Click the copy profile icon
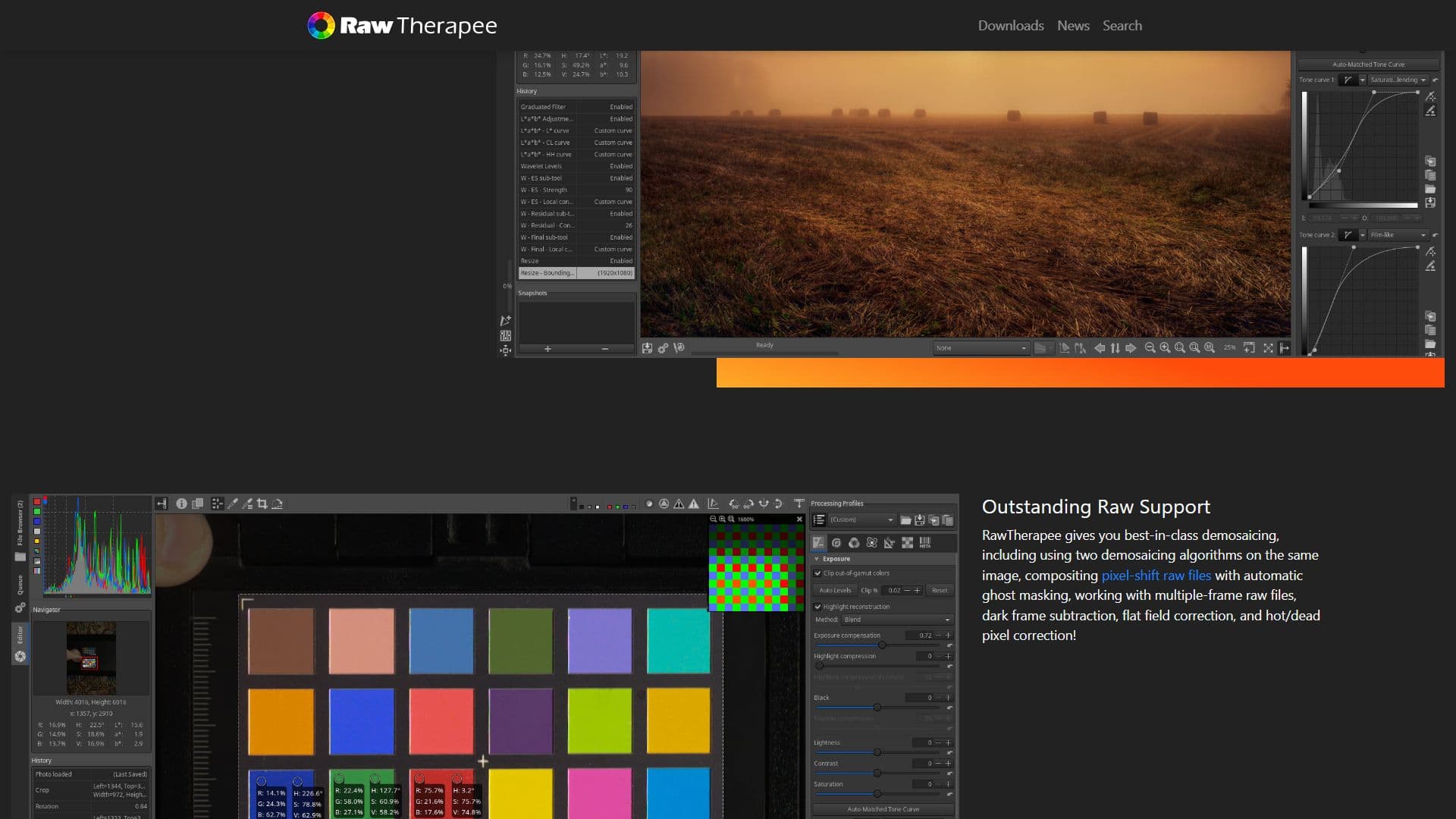Image resolution: width=1456 pixels, height=819 pixels. tap(934, 520)
